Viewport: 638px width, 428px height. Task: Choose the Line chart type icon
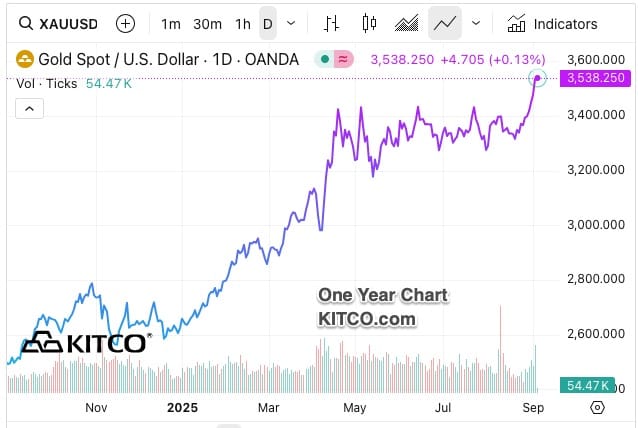pyautogui.click(x=444, y=23)
